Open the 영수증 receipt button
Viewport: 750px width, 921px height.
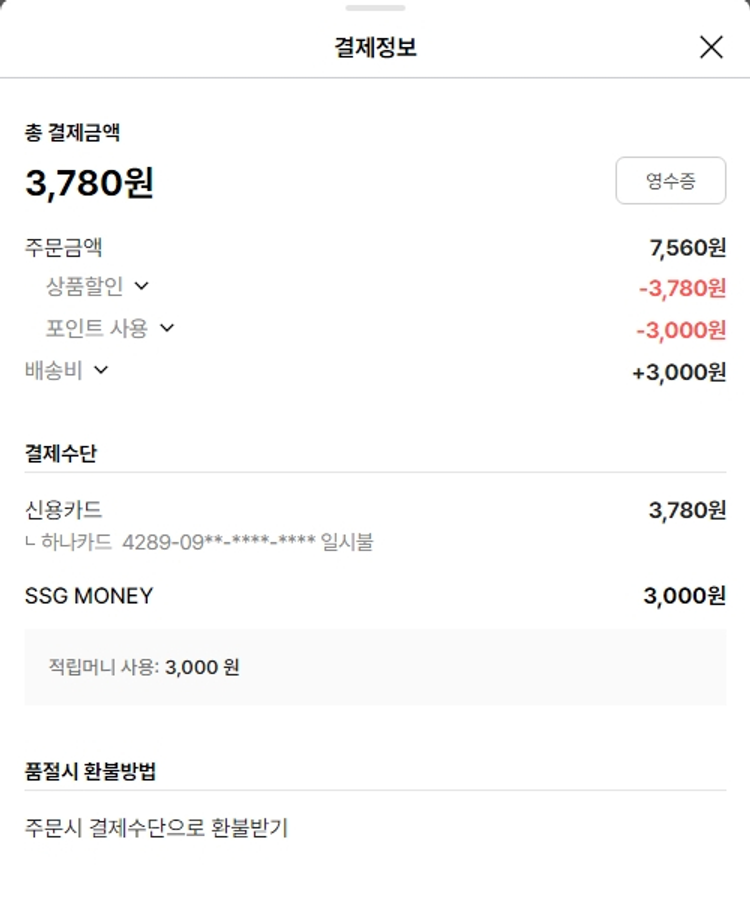[x=670, y=181]
